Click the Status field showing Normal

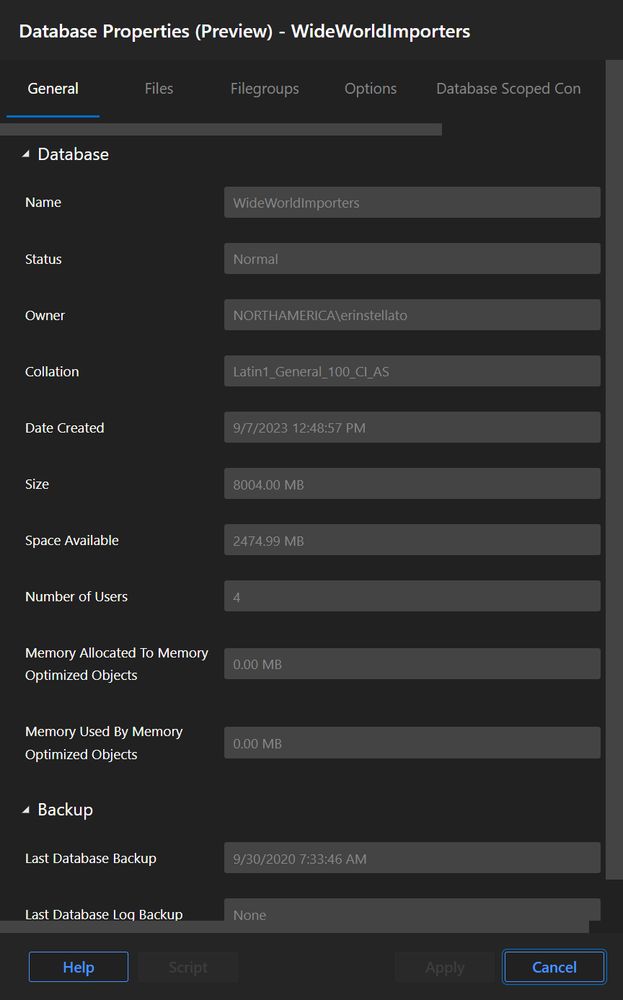point(412,258)
